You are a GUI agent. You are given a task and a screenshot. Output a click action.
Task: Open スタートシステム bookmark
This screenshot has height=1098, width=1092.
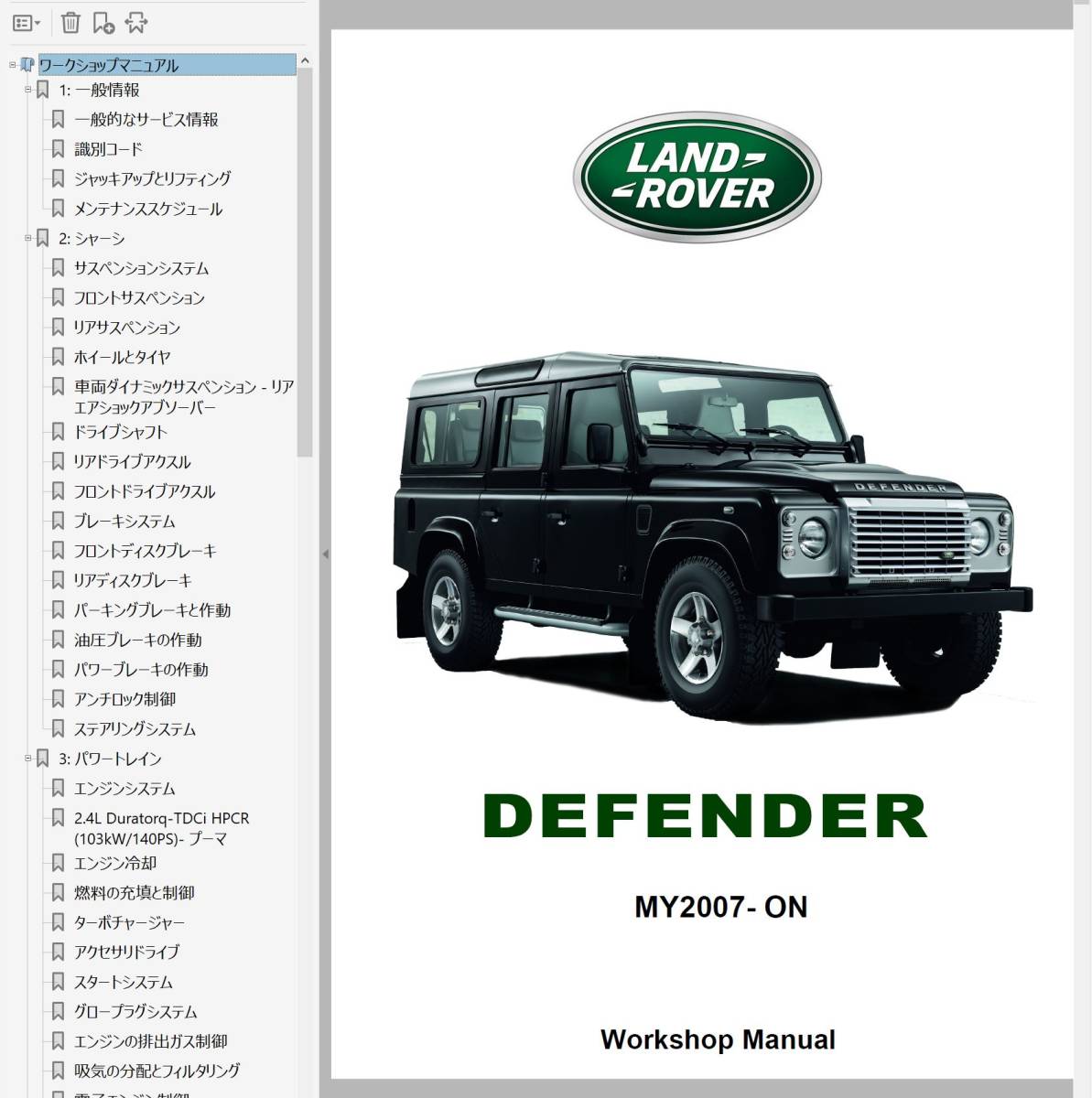tap(124, 982)
